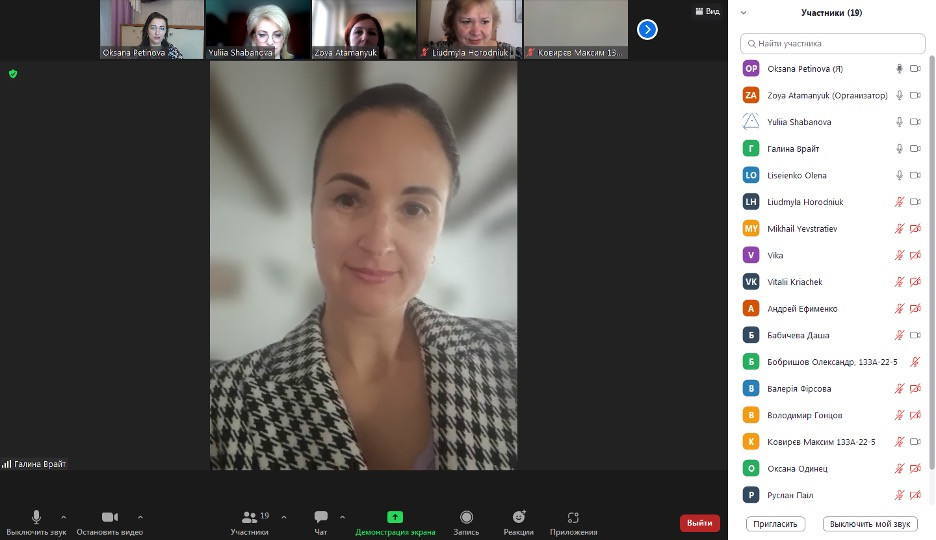Click green encryption shield icon
The image size is (936, 540).
[x=13, y=74]
